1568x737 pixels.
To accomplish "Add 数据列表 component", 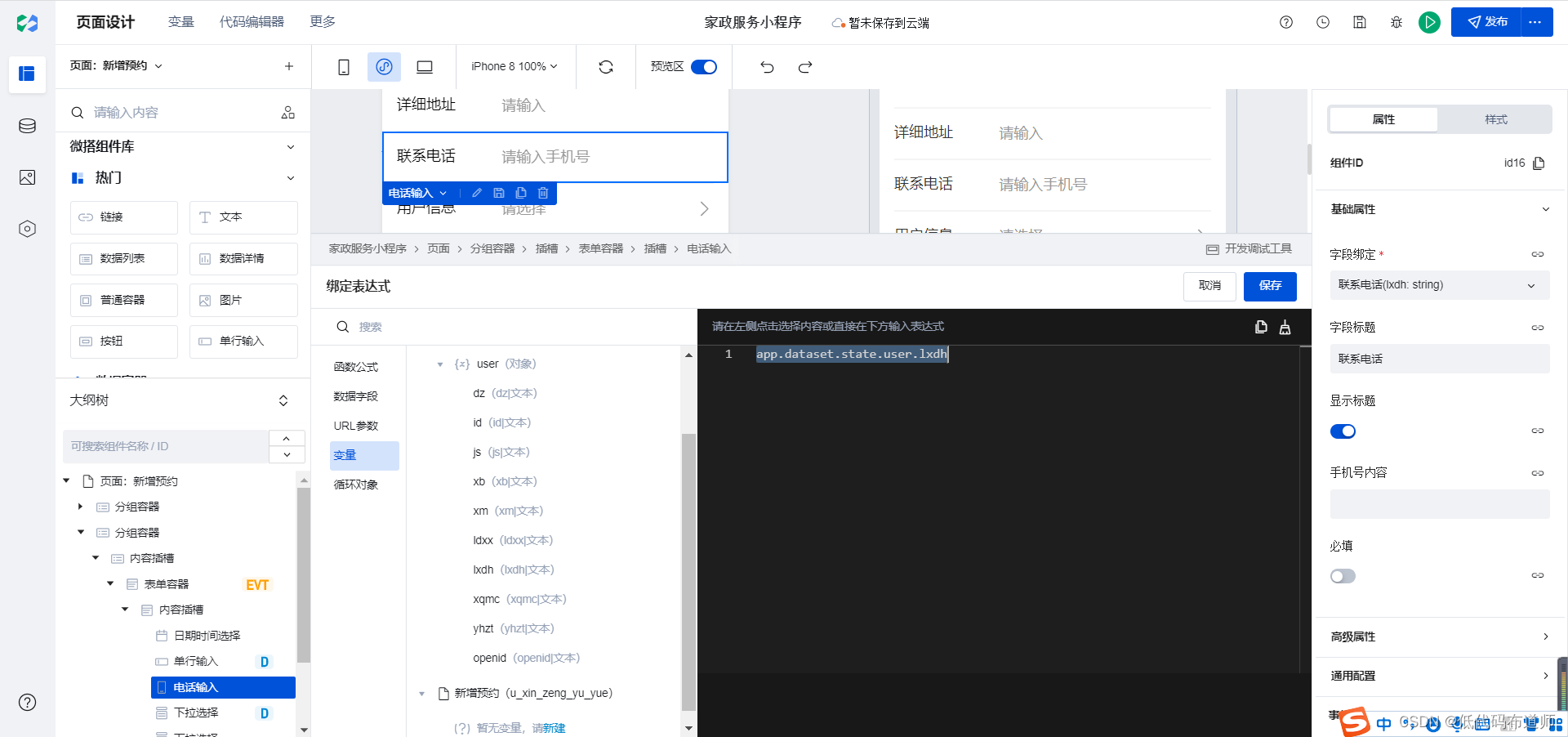I will (124, 259).
